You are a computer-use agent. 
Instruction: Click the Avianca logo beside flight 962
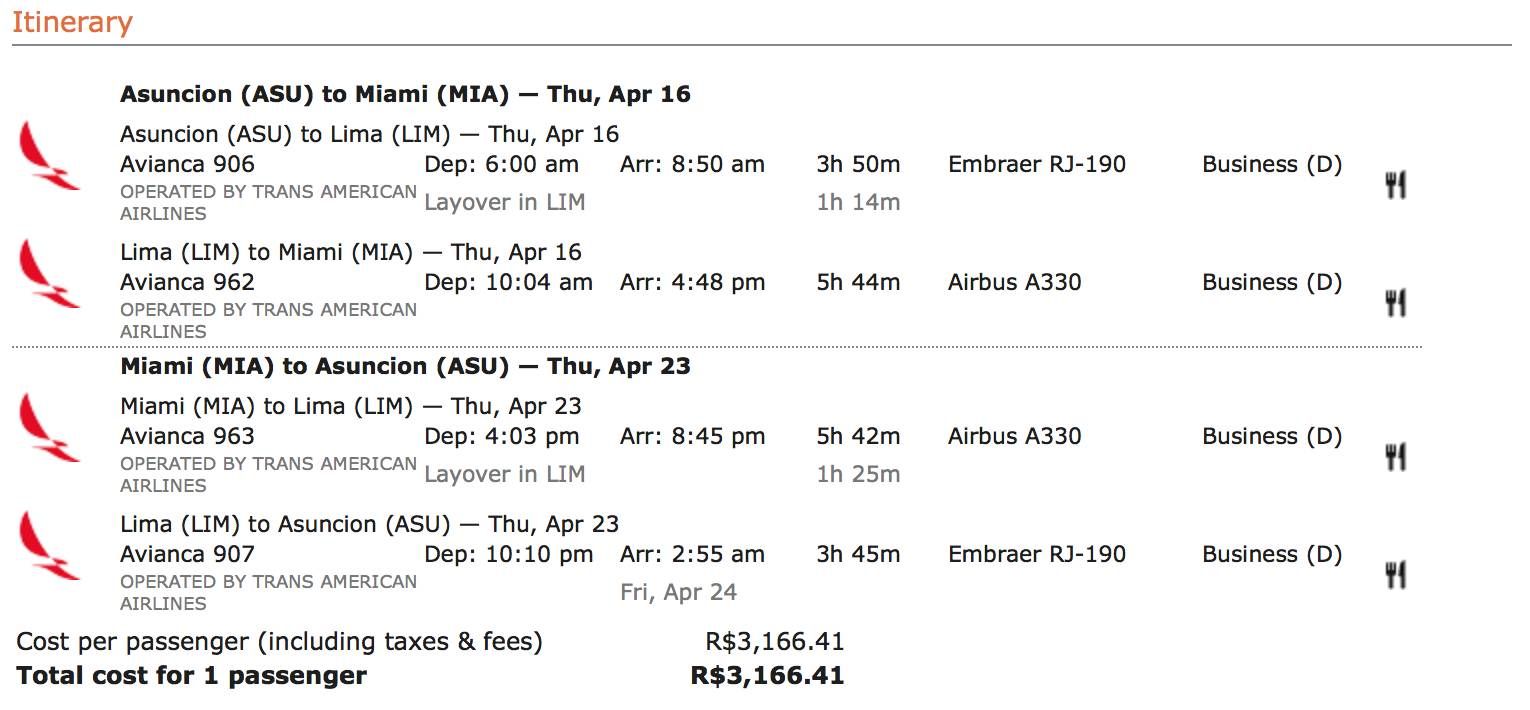50,274
